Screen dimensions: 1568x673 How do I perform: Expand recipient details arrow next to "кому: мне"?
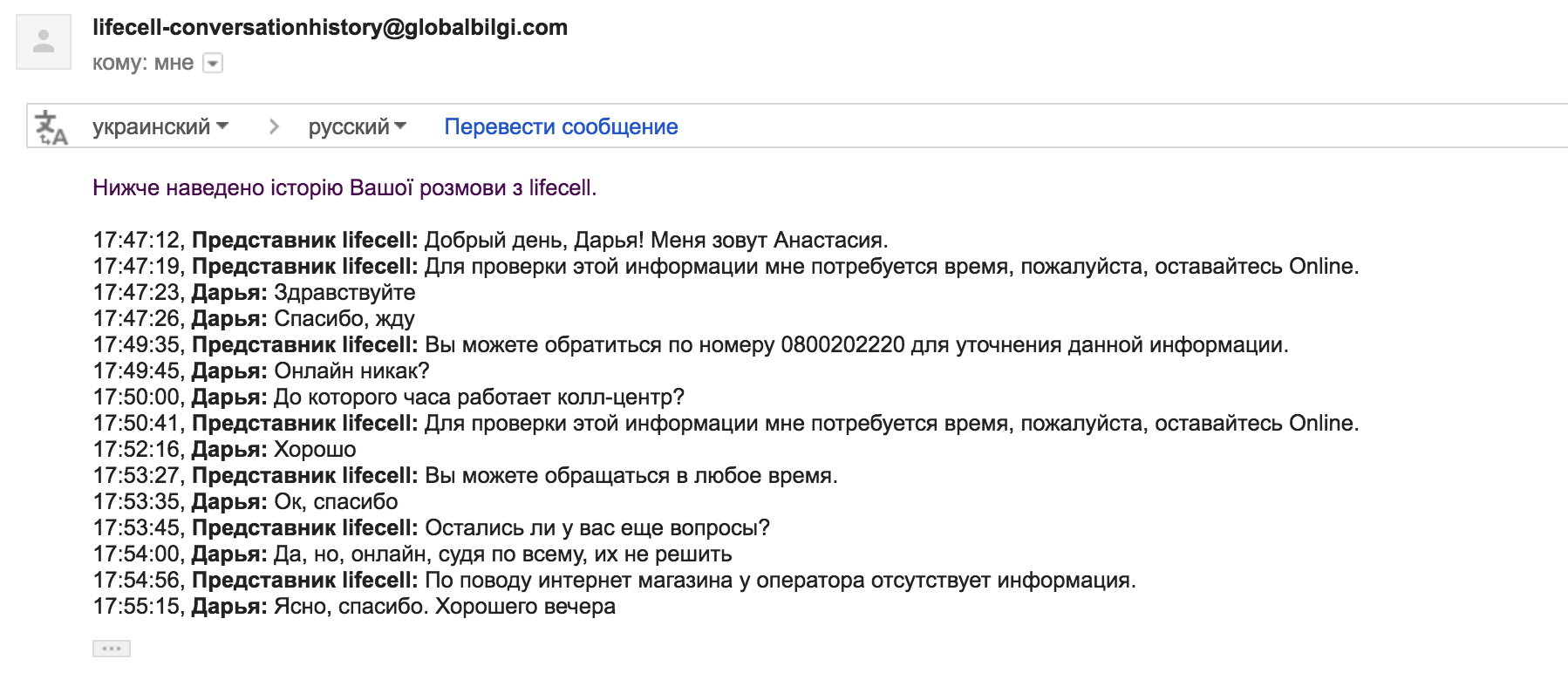pos(213,64)
